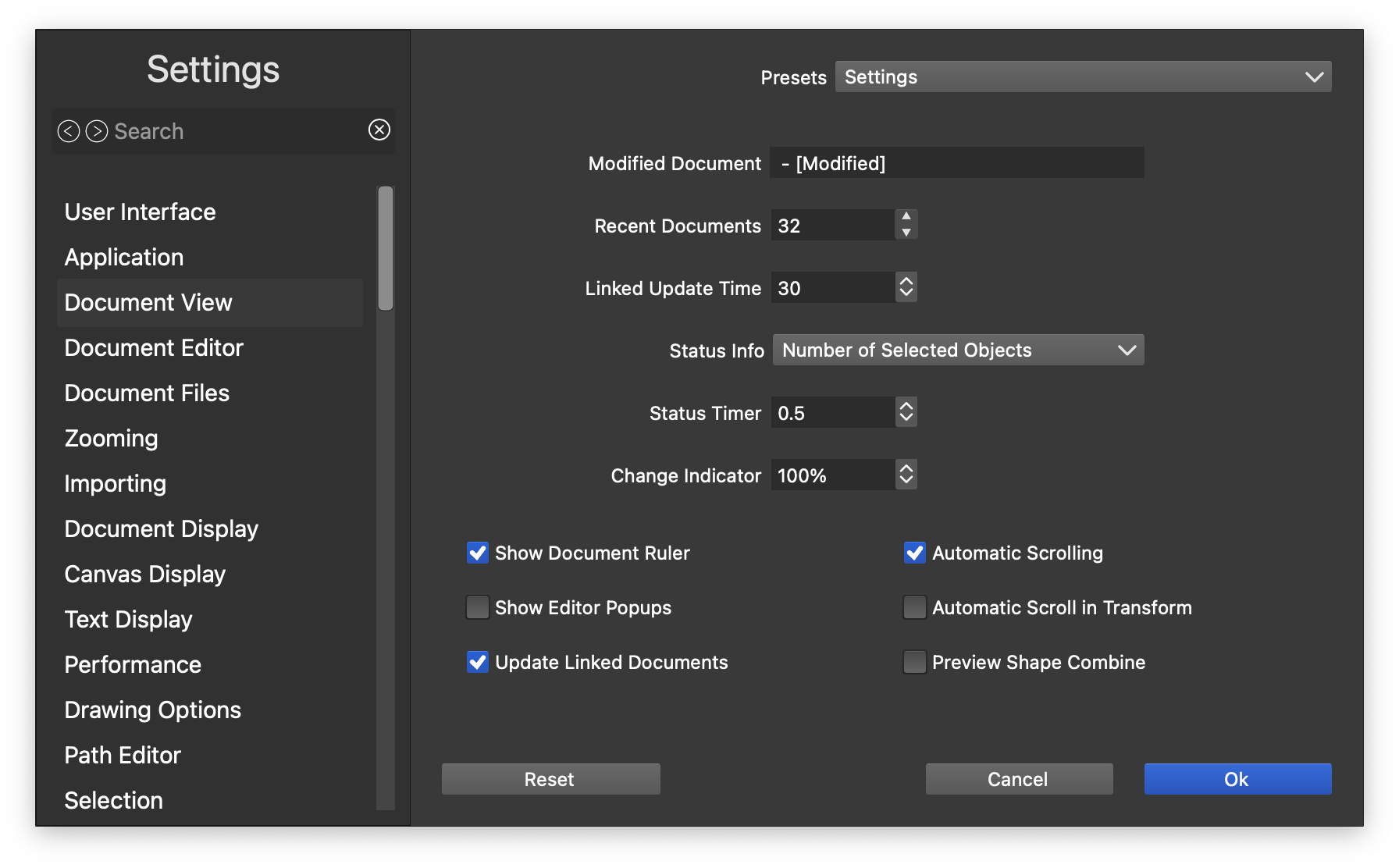
Task: Enable Show Editor Popups checkbox
Action: (x=478, y=607)
